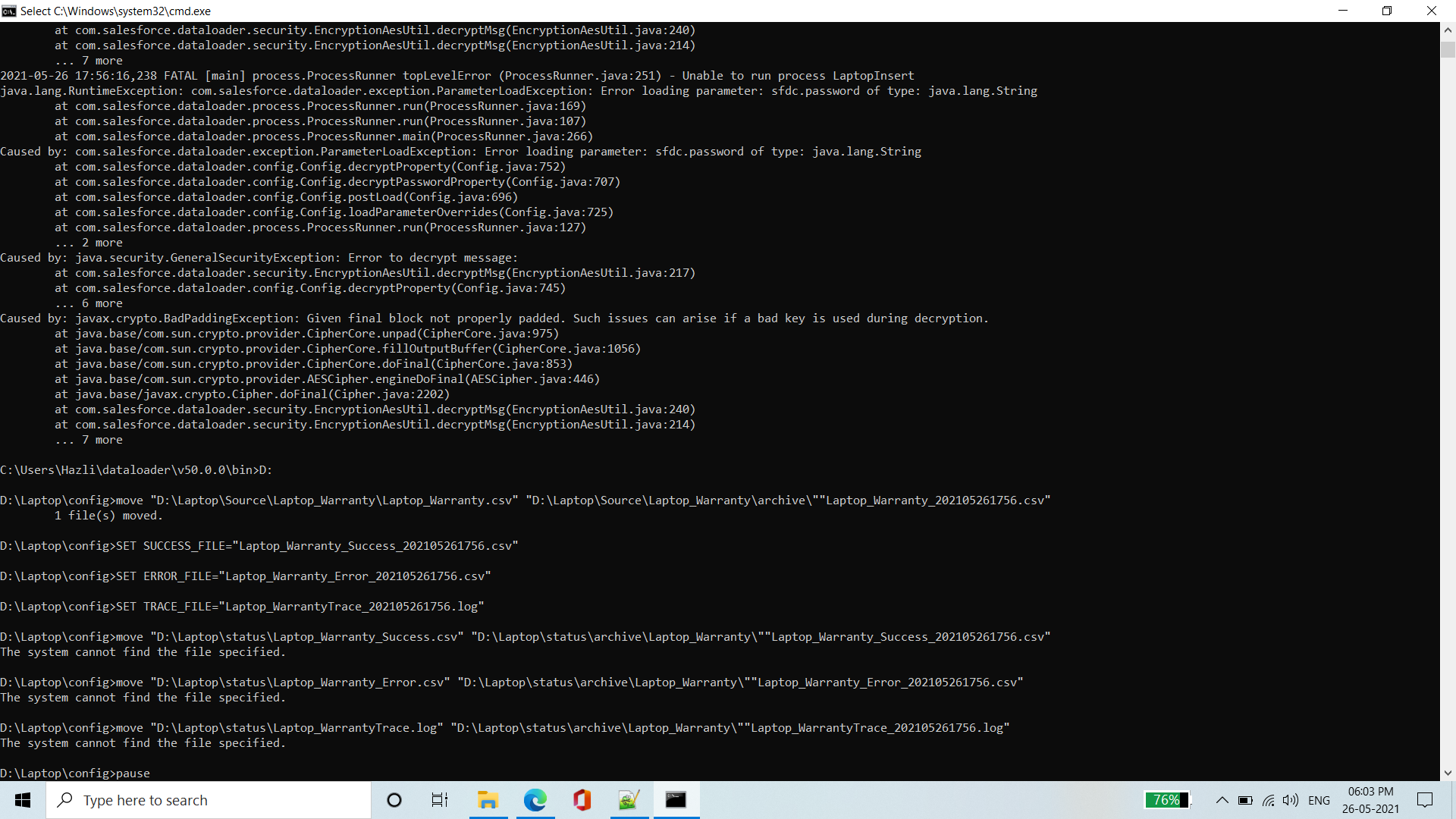Open File Explorer from the taskbar
Image resolution: width=1456 pixels, height=819 pixels.
pos(488,800)
